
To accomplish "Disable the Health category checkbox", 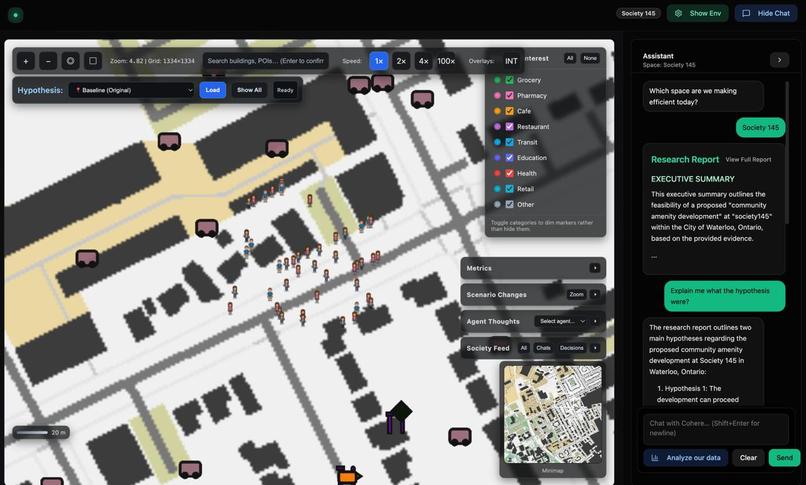I will tap(509, 173).
